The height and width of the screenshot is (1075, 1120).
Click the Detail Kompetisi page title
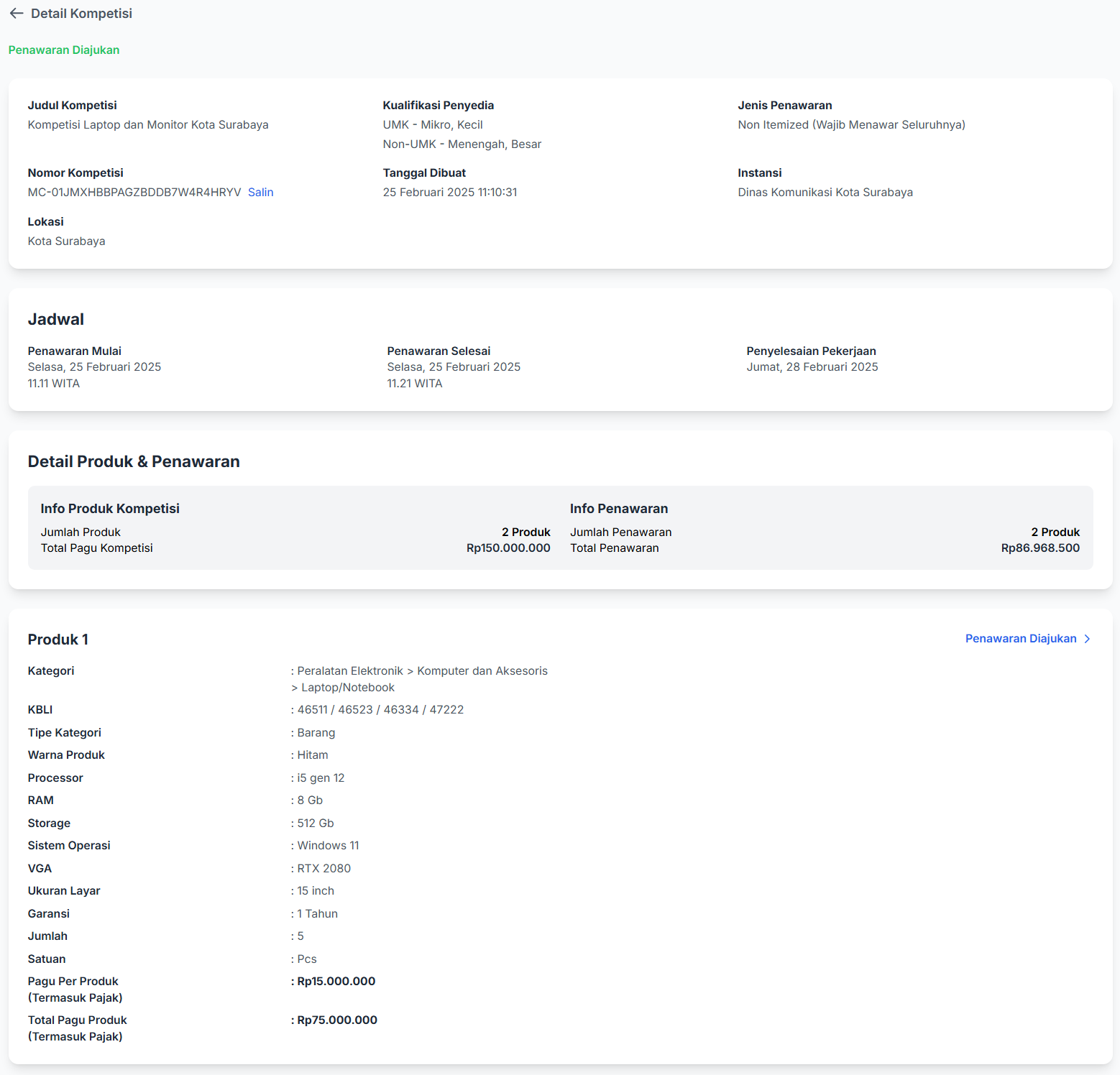81,14
